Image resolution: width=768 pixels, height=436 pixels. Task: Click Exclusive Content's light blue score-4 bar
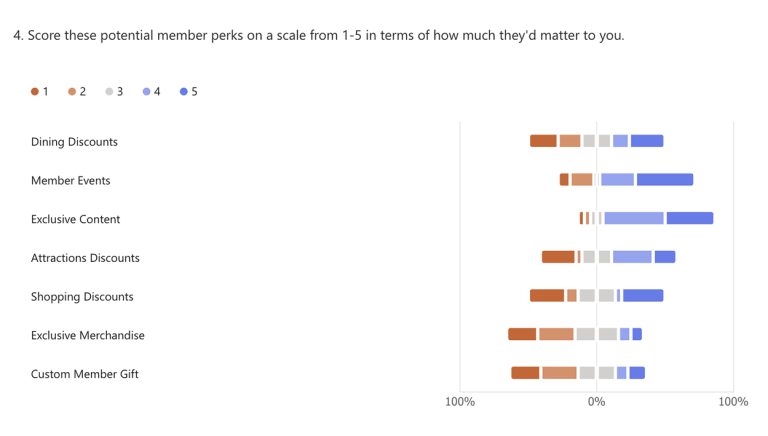634,218
